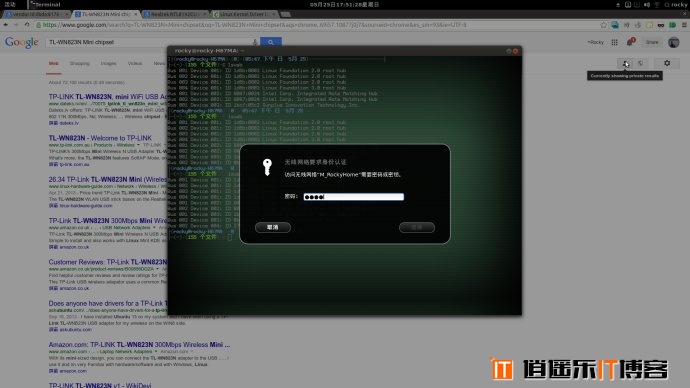Select the Shopping search filter

(80, 63)
